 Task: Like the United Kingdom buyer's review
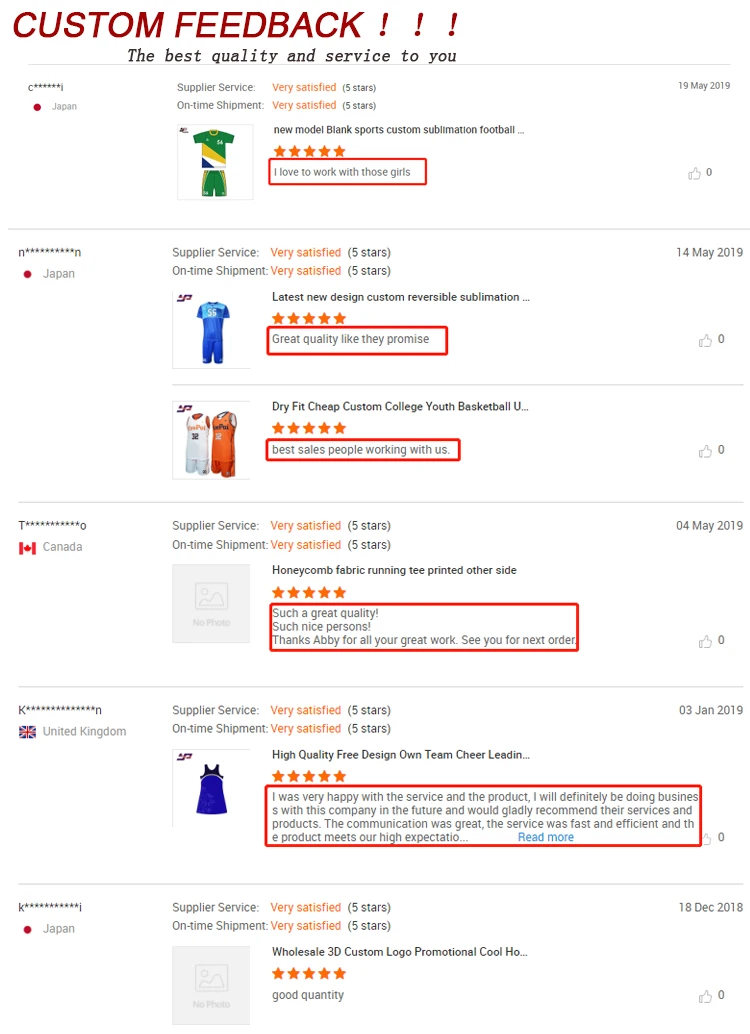coord(705,838)
